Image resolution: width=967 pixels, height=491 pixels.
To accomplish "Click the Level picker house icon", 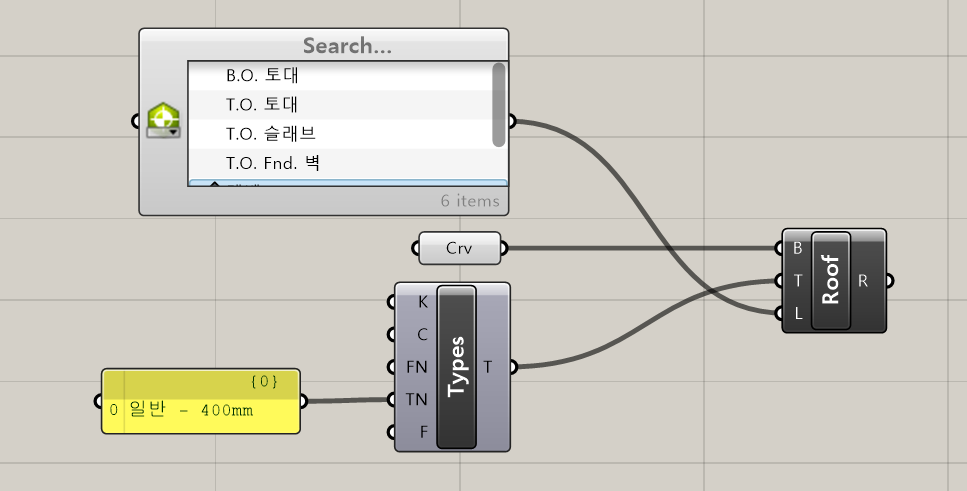I will click(x=163, y=120).
